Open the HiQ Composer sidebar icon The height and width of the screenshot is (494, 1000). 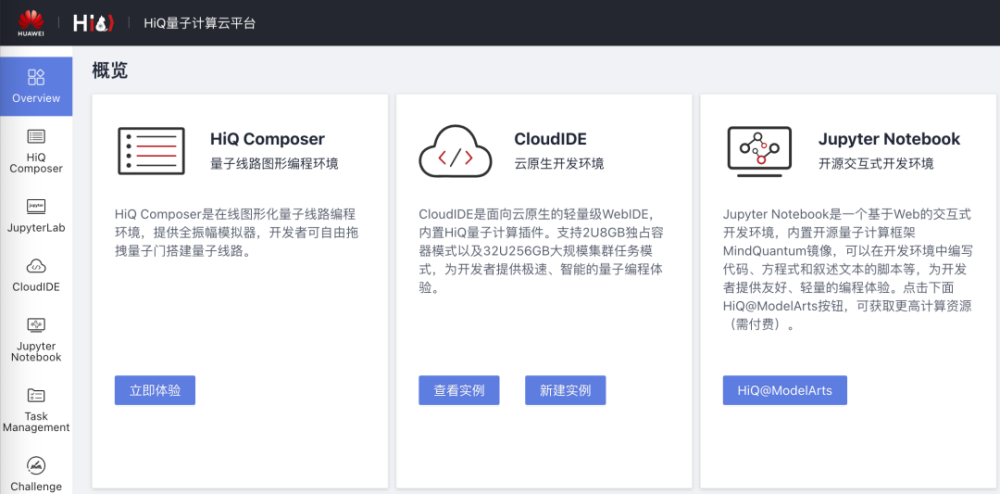coord(36,136)
